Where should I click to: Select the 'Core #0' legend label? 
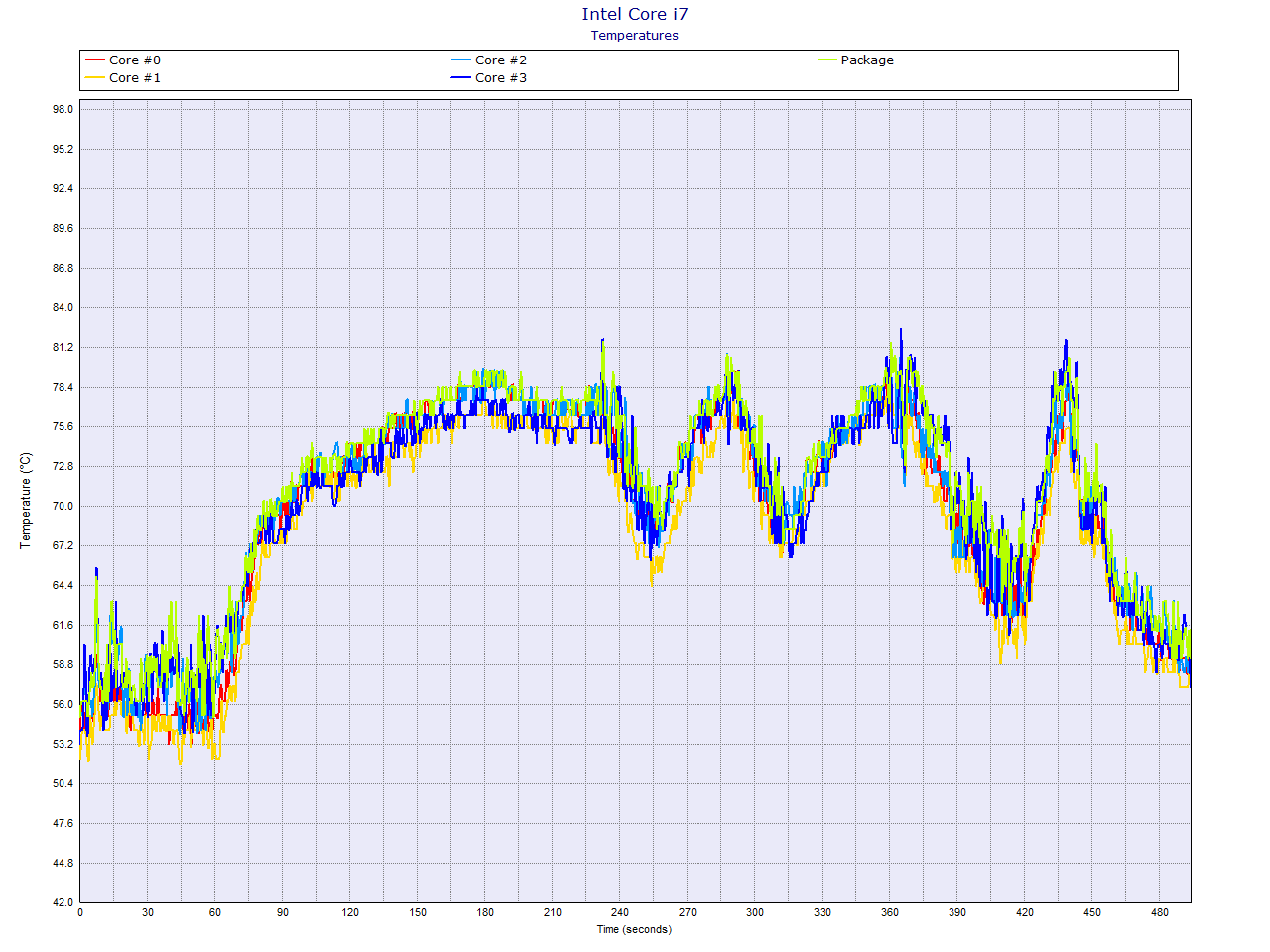135,60
